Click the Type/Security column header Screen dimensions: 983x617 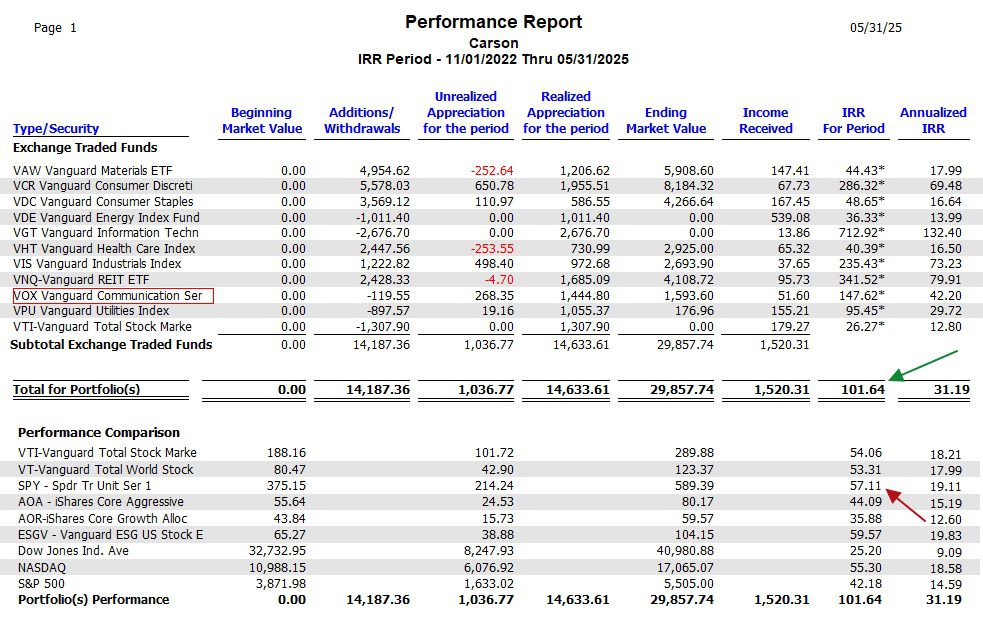coord(56,129)
